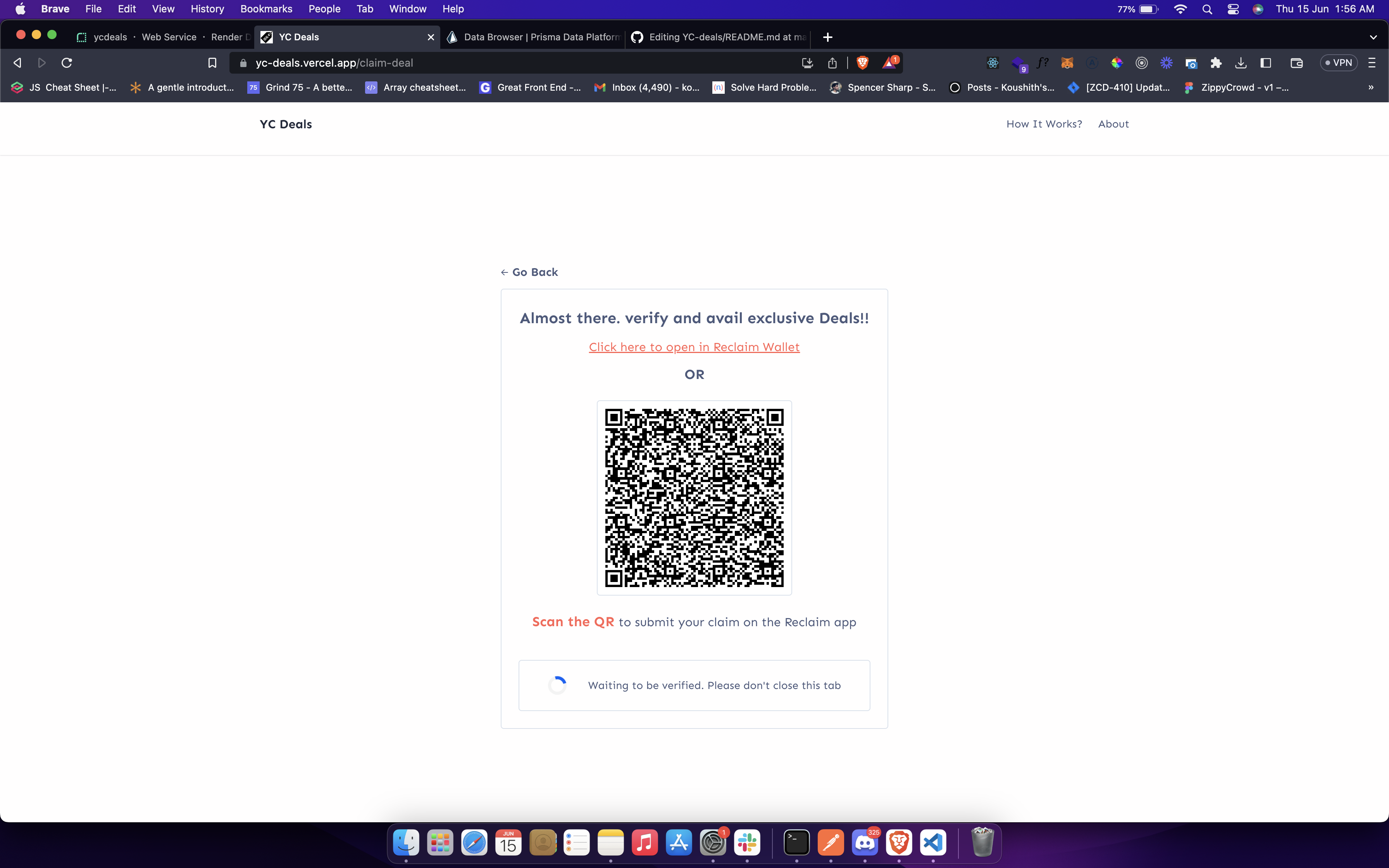Open the ZippyCrowd - v1 Figma bookmark
This screenshot has height=868, width=1389.
coord(1237,87)
